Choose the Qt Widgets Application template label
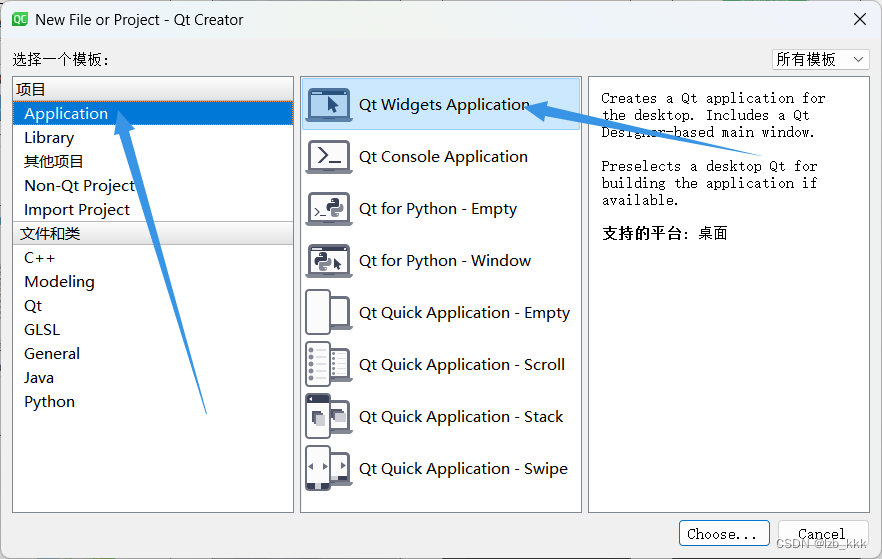 [444, 105]
